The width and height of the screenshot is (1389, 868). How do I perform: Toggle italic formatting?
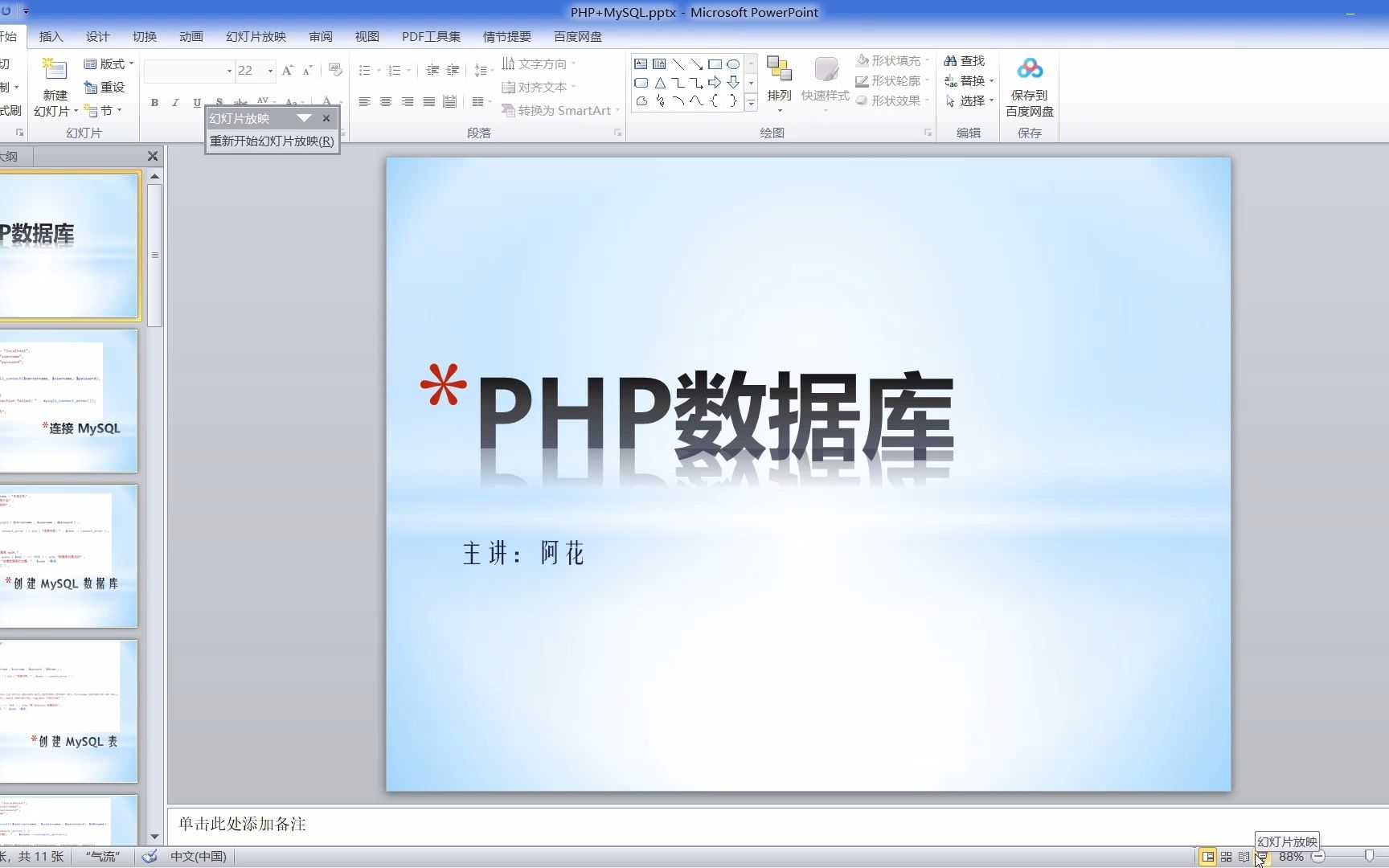point(175,102)
